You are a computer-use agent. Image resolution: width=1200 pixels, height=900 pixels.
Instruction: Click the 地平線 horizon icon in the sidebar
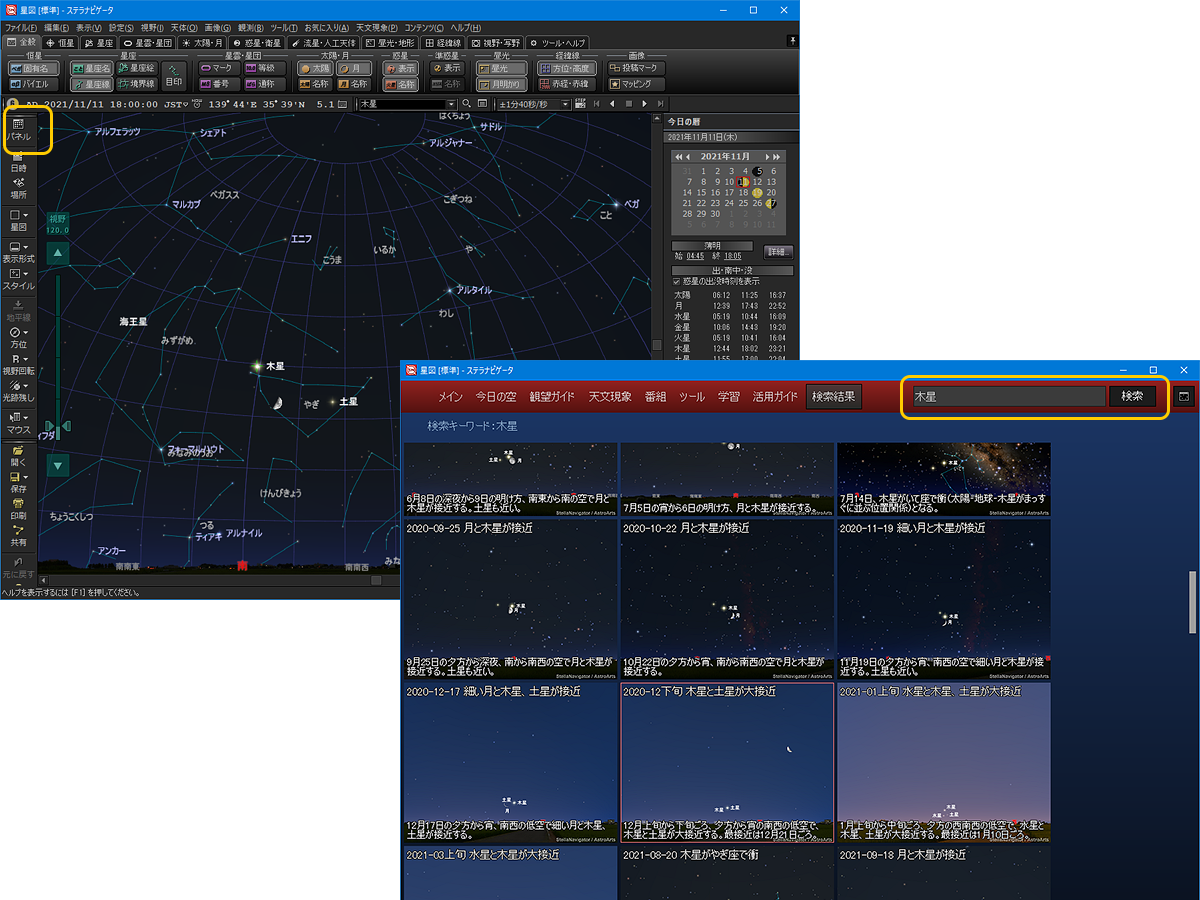pyautogui.click(x=18, y=311)
